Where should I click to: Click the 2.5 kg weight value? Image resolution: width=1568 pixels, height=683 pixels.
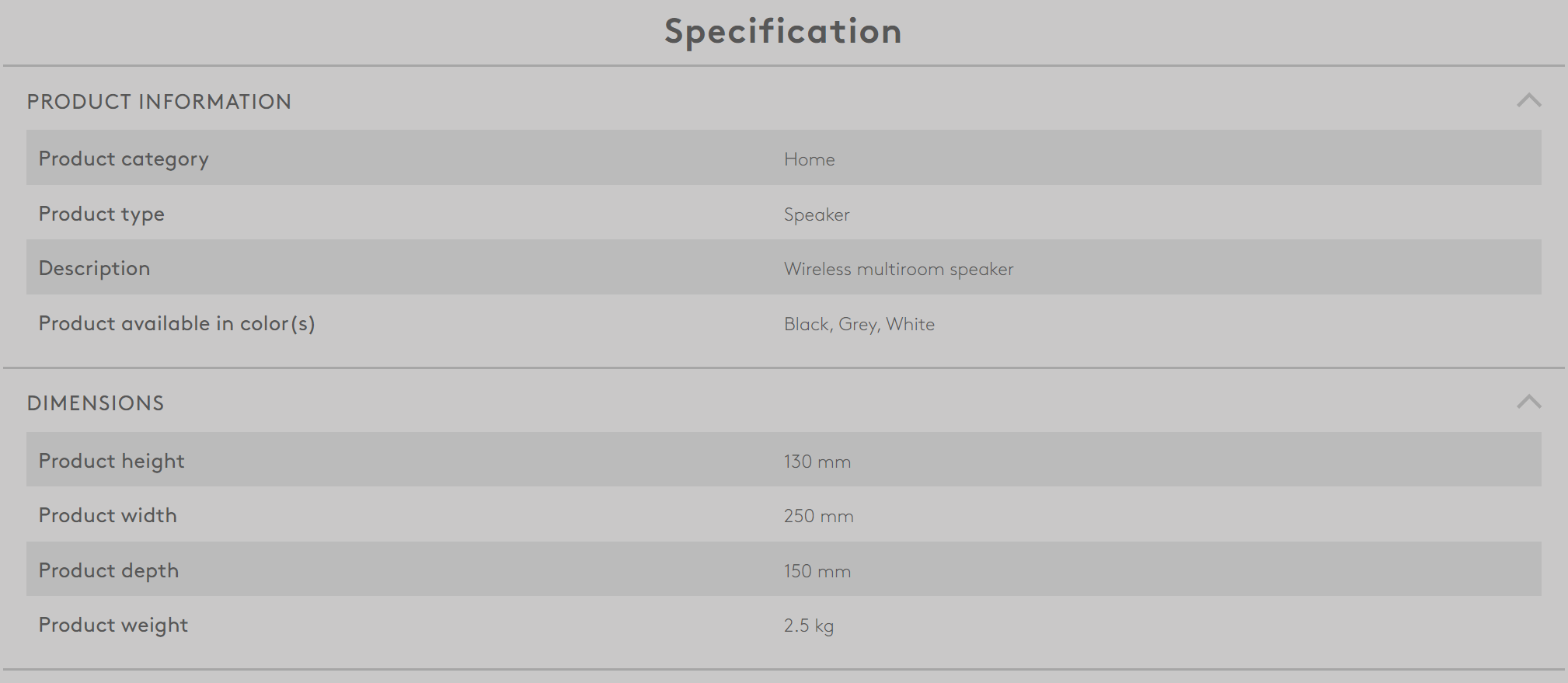(808, 626)
